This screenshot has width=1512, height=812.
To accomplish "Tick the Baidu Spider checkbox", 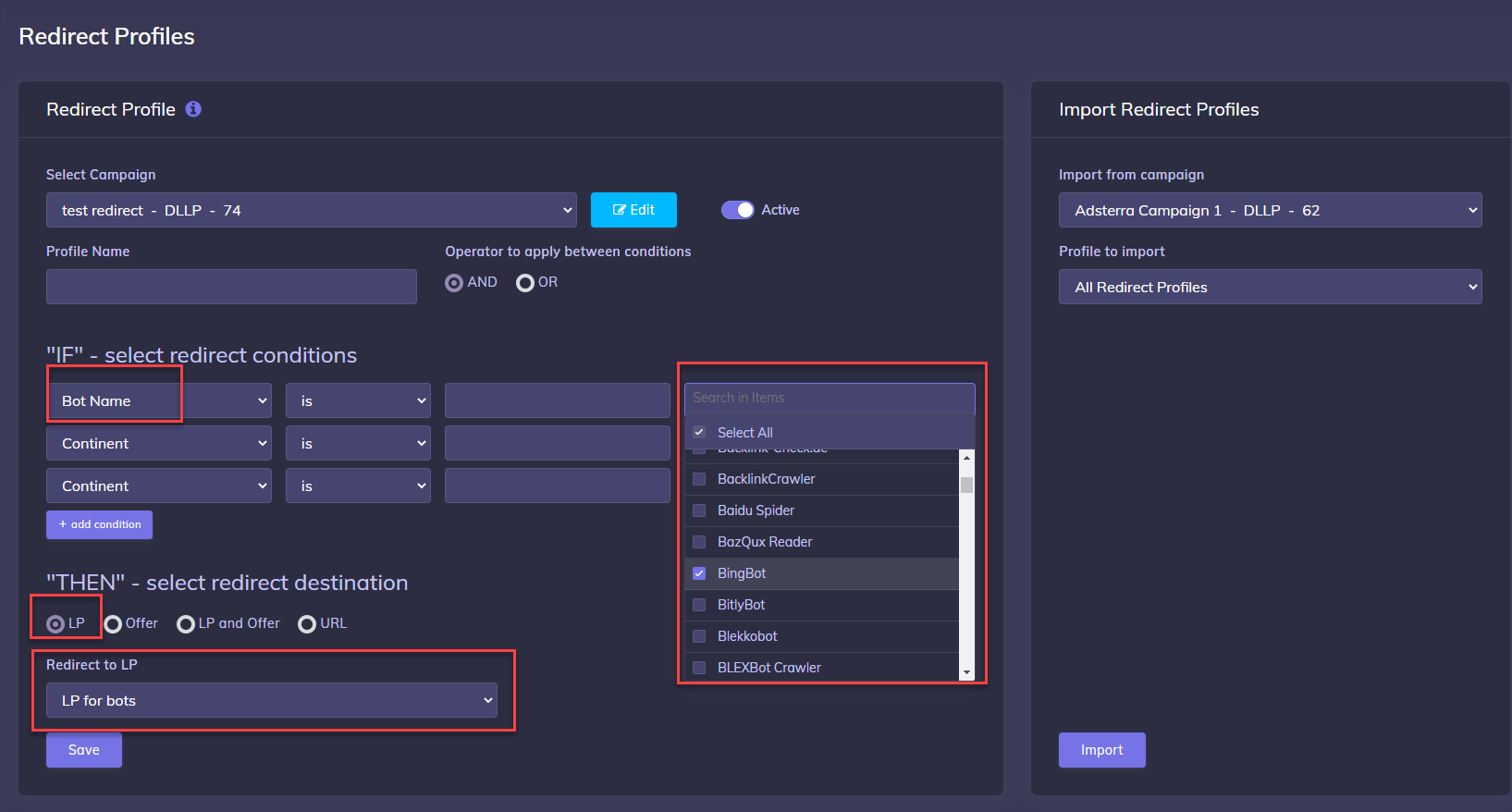I will [699, 511].
